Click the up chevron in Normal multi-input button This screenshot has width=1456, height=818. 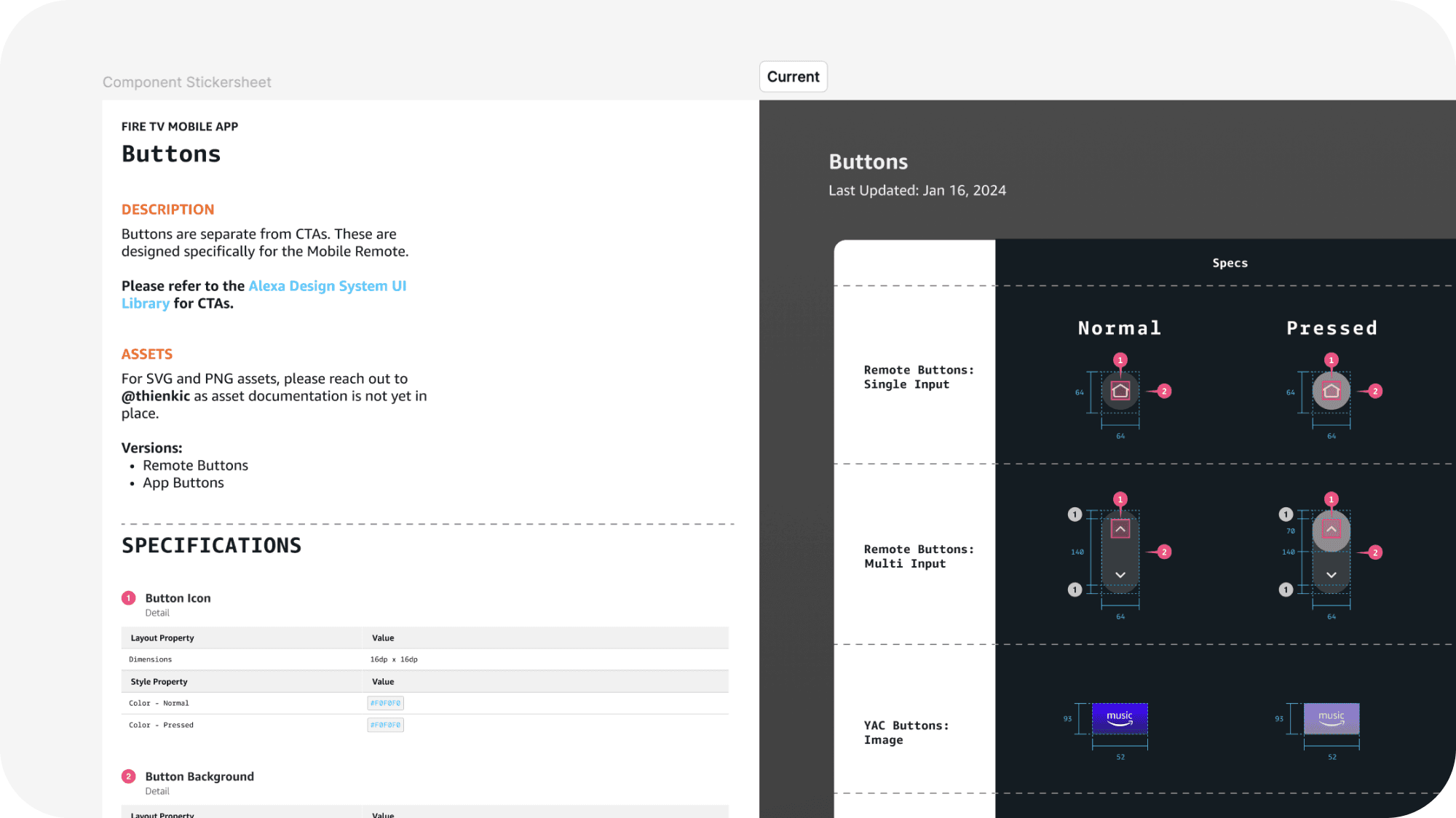coord(1120,529)
